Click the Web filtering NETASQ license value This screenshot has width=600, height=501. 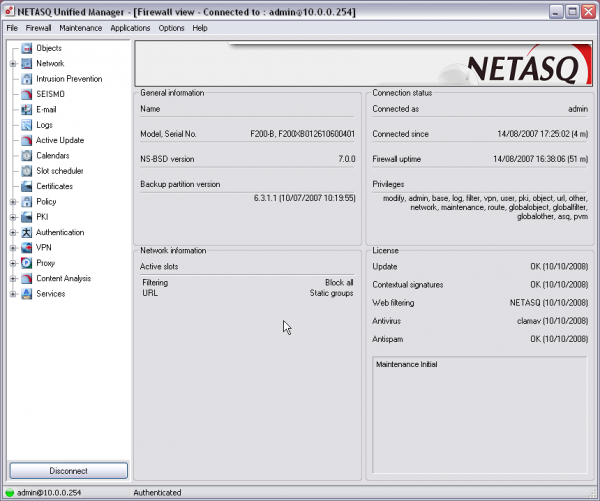549,303
